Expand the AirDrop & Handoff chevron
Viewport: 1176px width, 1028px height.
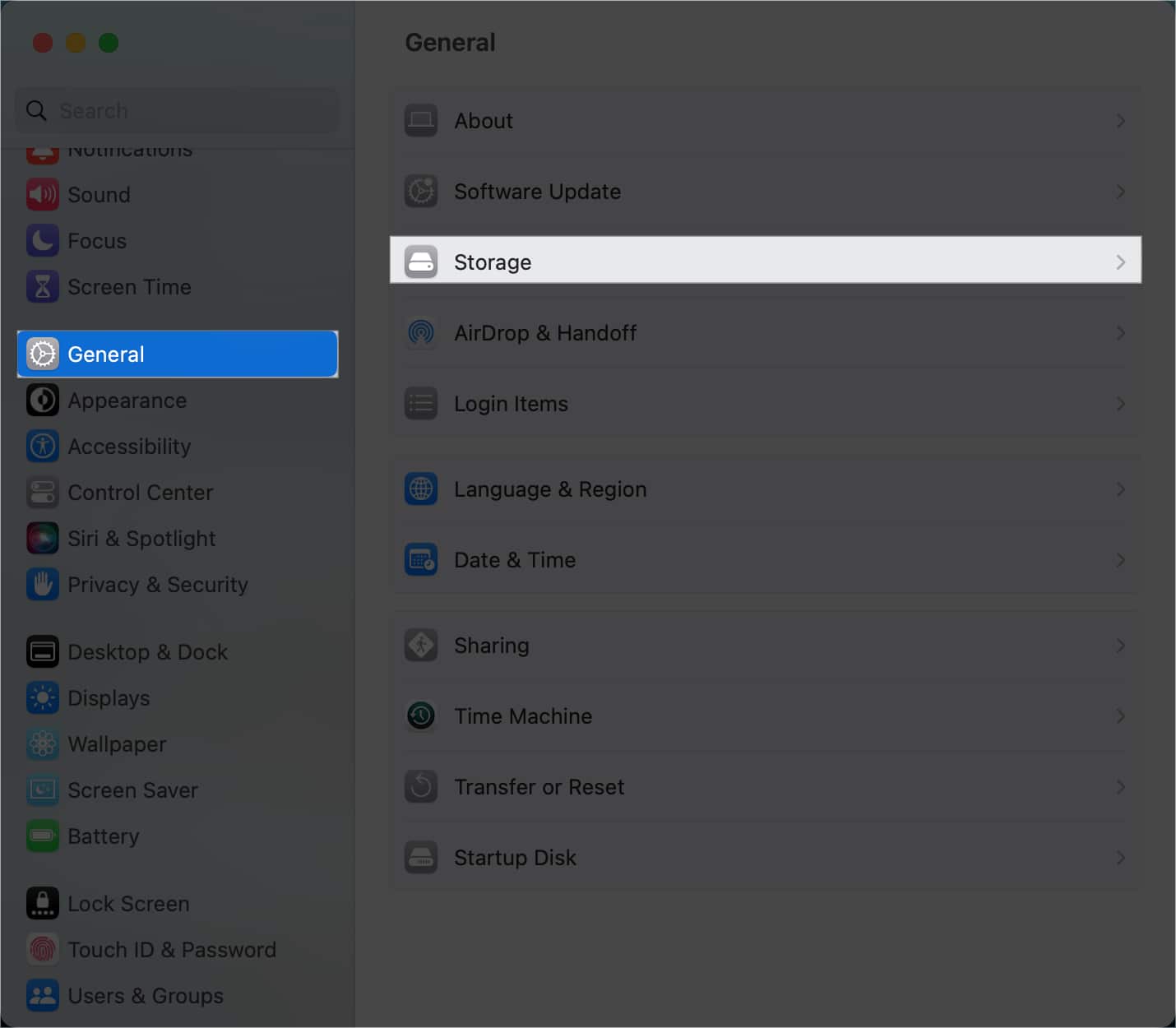[x=1120, y=333]
